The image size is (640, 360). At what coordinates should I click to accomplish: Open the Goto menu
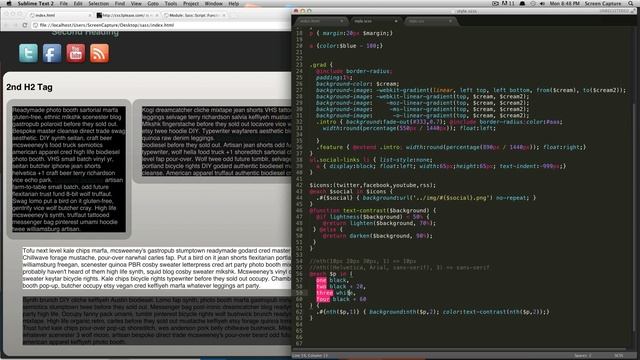153,3
